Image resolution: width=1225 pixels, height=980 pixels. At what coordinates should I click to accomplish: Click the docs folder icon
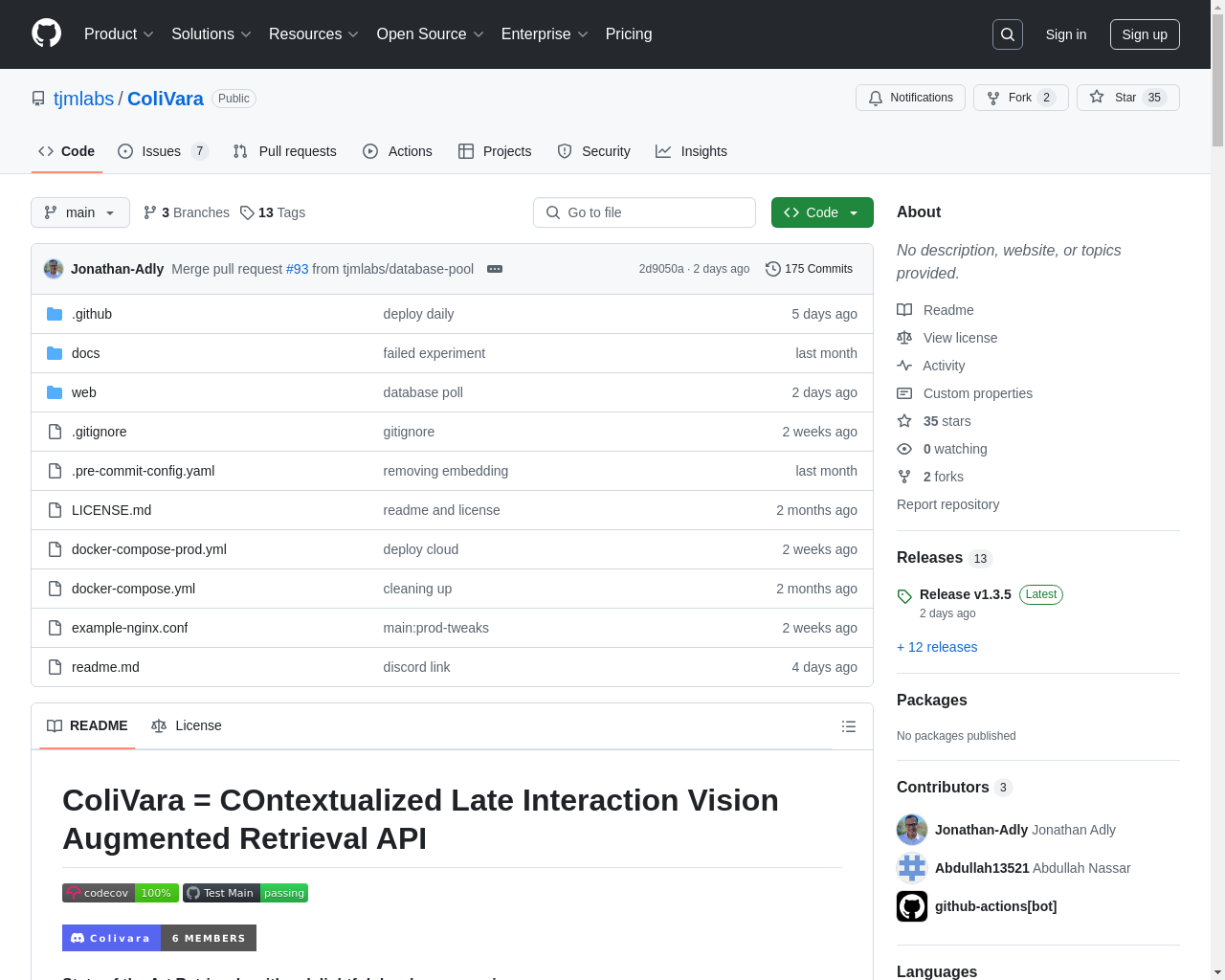55,353
